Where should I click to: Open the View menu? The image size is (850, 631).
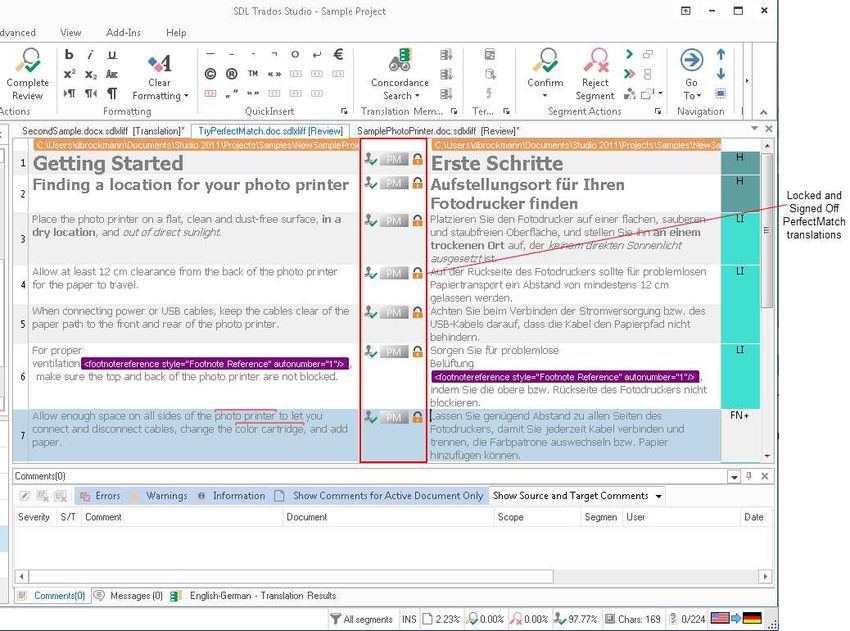tap(70, 33)
